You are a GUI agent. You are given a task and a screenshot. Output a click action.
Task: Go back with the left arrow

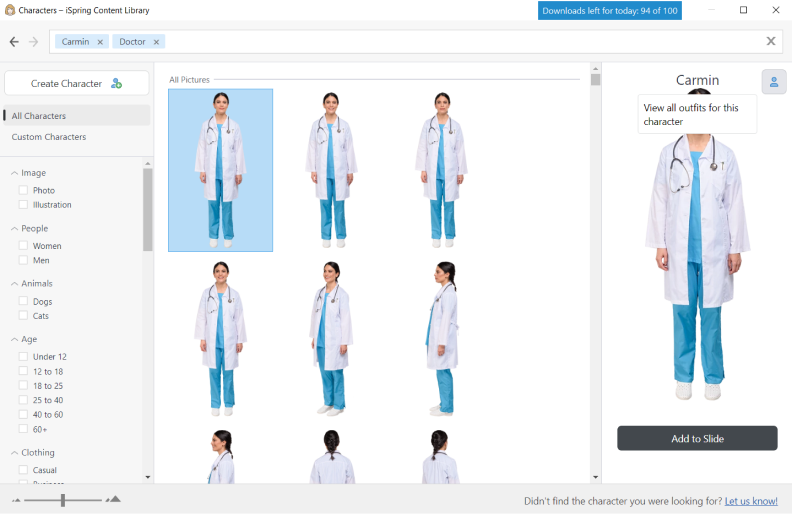pos(14,42)
